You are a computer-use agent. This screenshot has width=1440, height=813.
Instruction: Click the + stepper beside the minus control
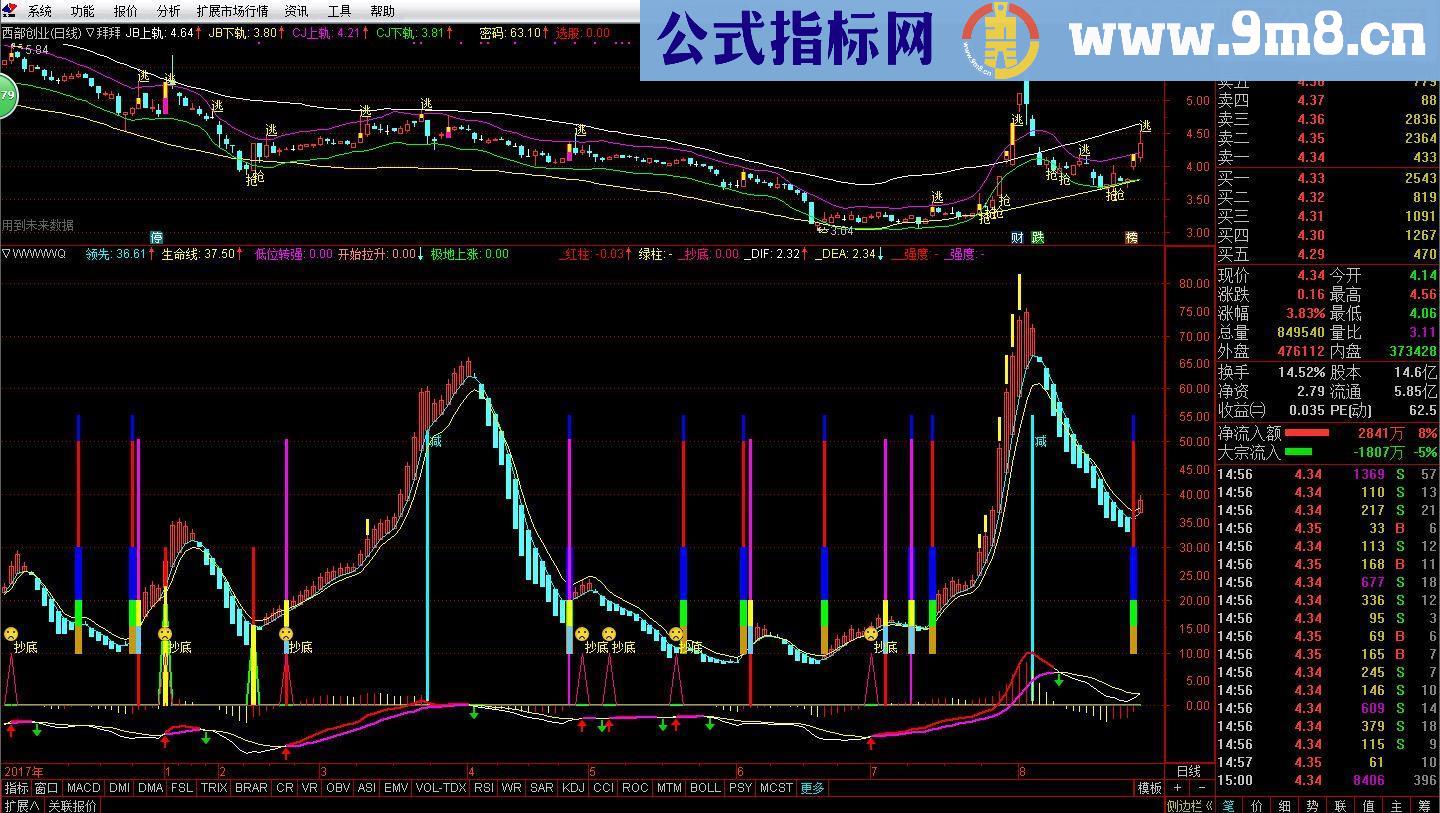coord(1178,787)
